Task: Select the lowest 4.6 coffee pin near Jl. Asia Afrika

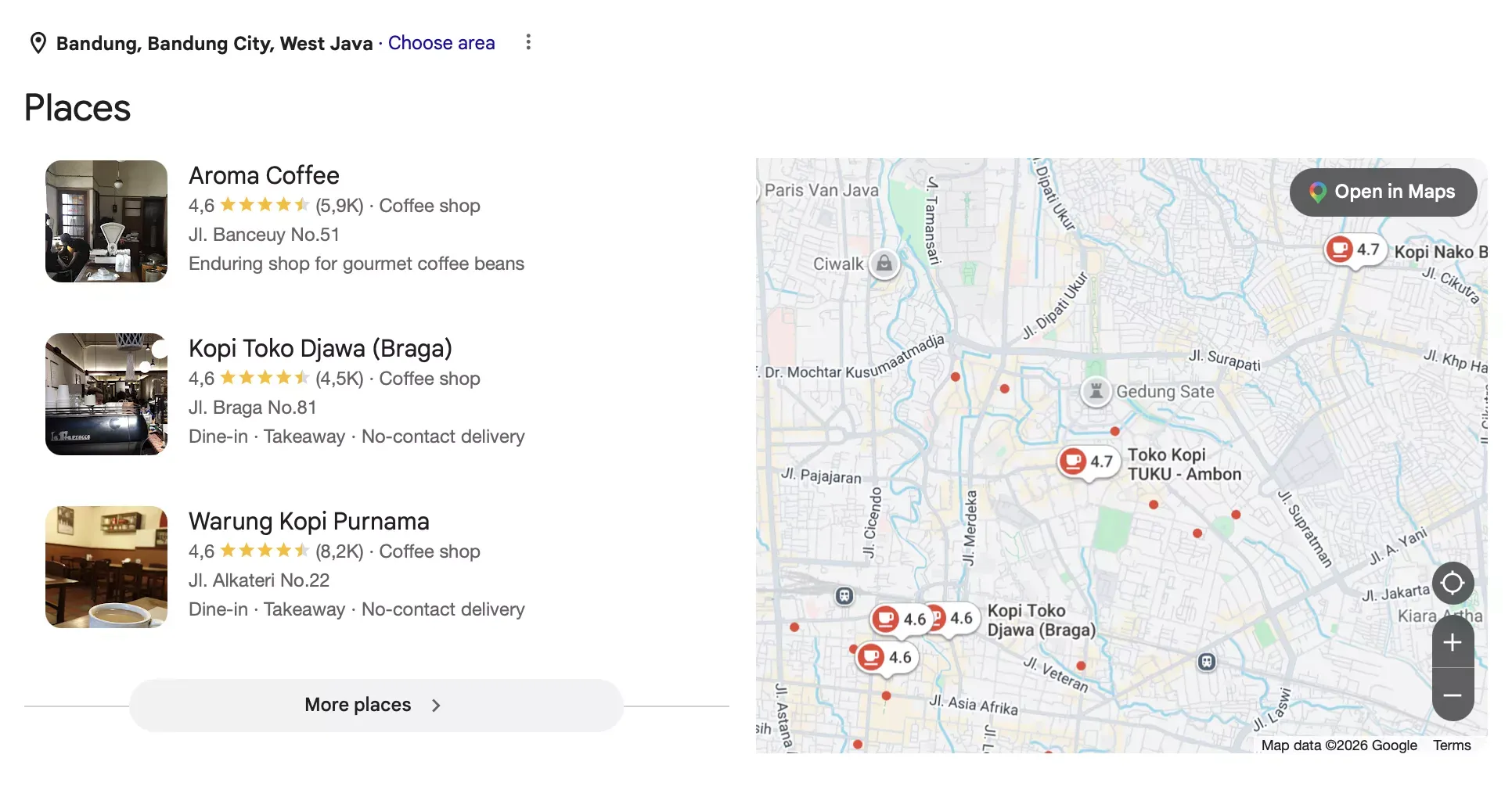Action: [x=886, y=658]
